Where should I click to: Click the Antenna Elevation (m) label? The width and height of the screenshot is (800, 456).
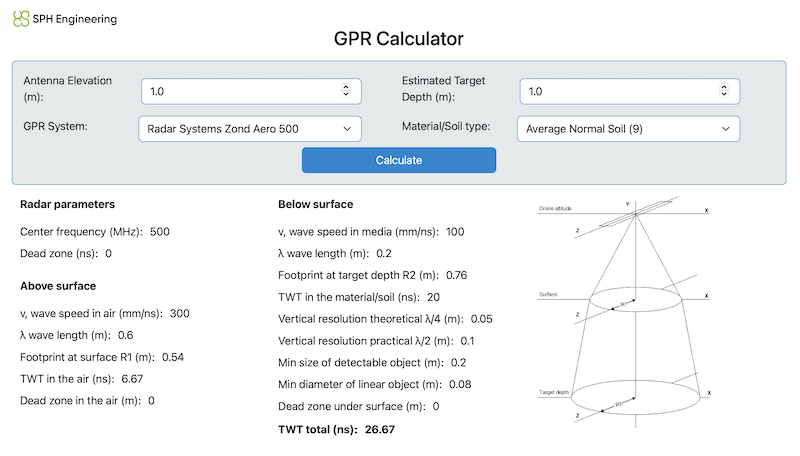(67, 89)
